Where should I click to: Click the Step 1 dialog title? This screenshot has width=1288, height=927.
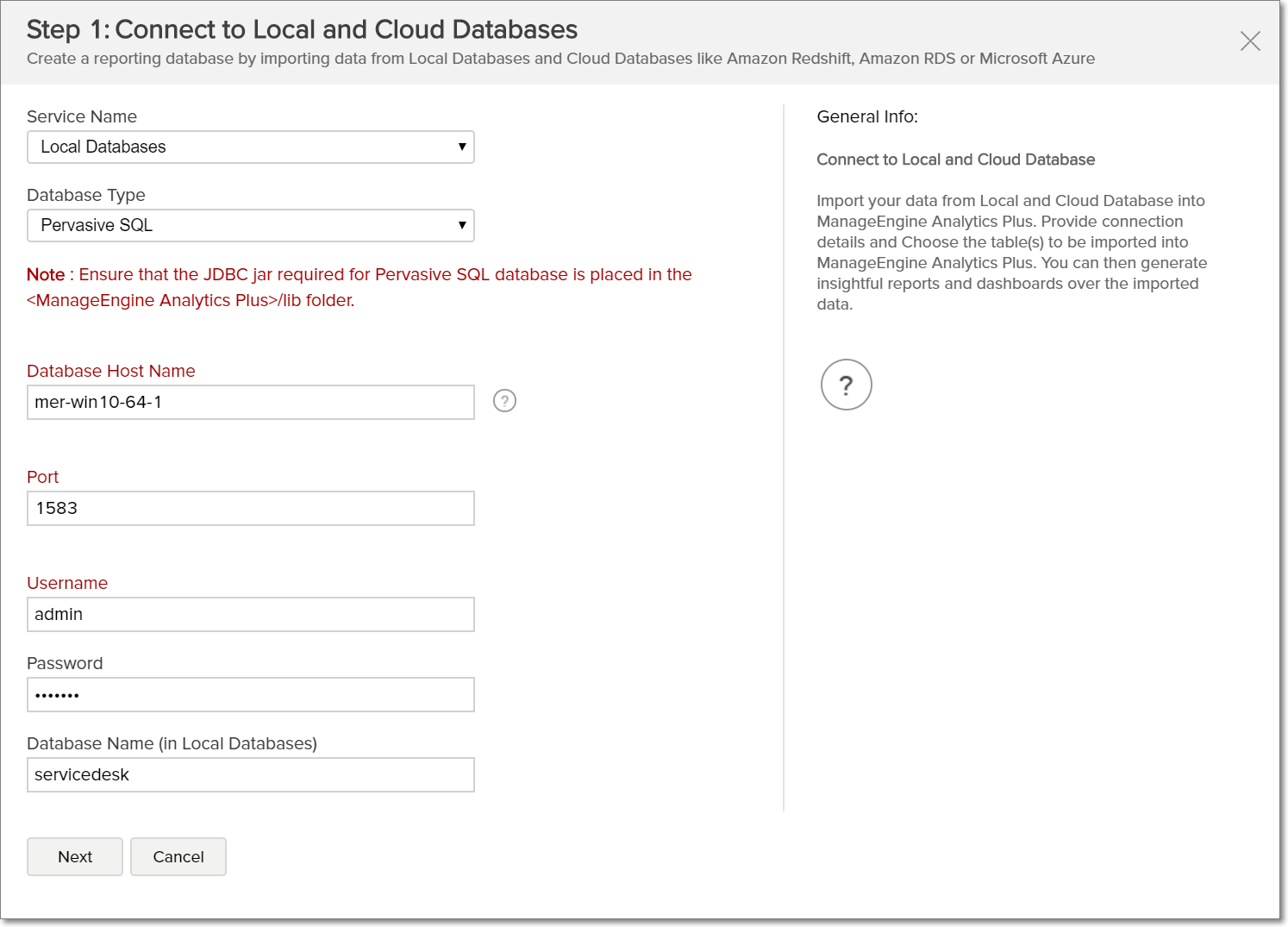point(302,28)
